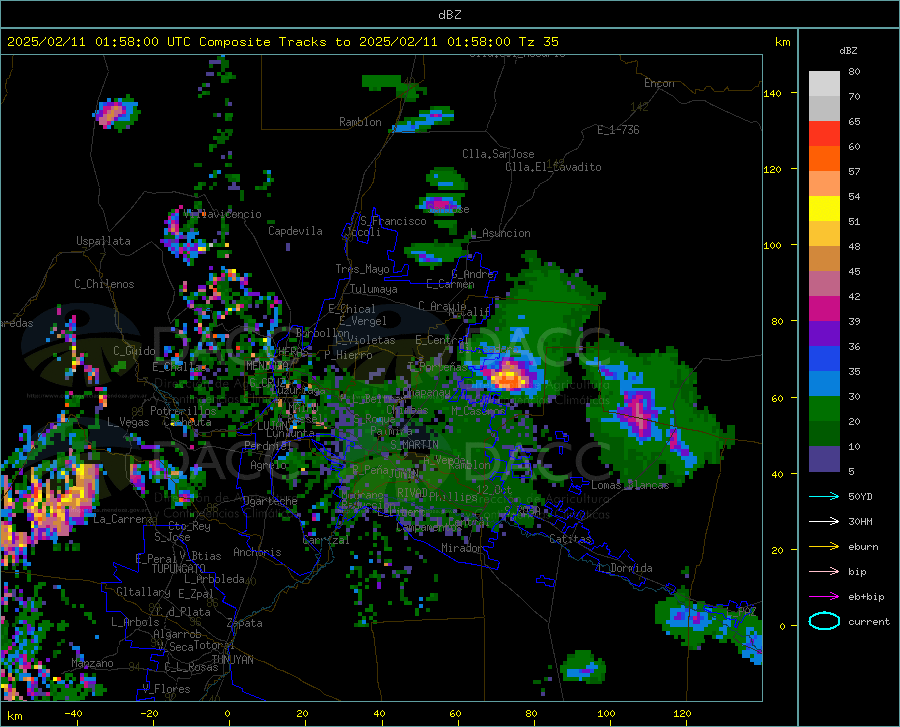Pick the salmon 57–54 dBZ swatch
900x727 pixels.
coord(824,184)
